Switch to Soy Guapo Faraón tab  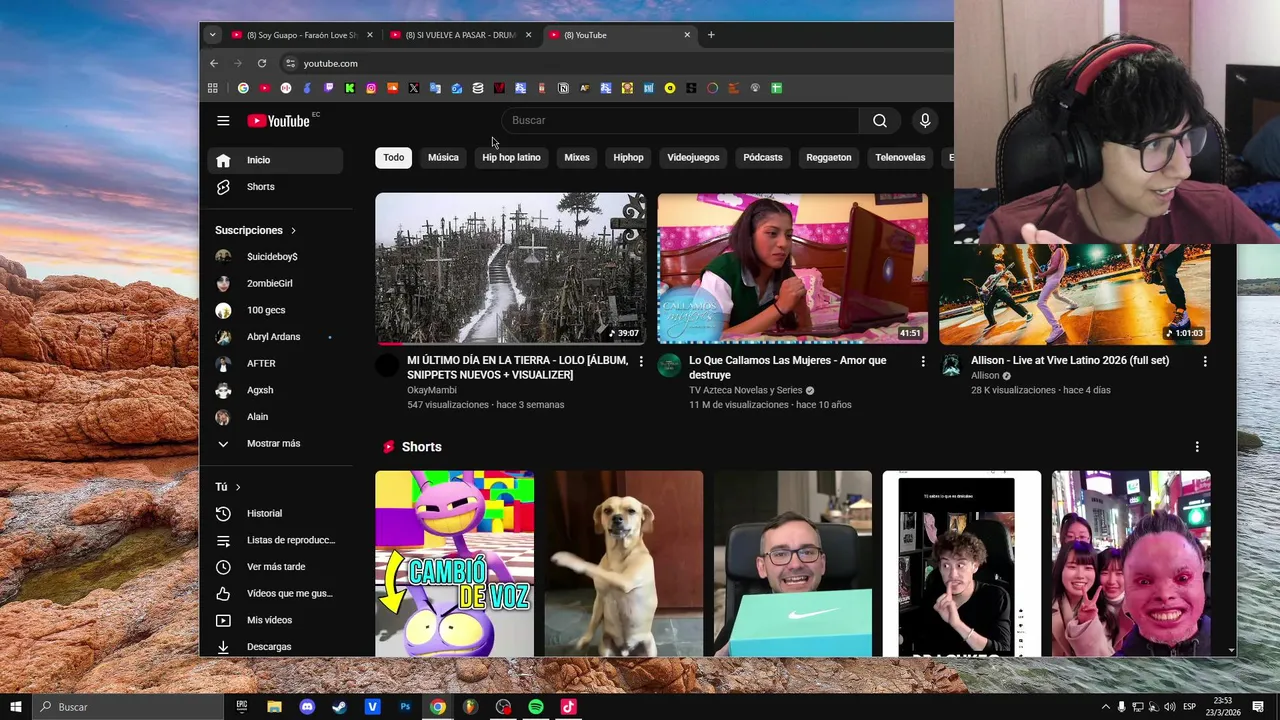pos(302,35)
